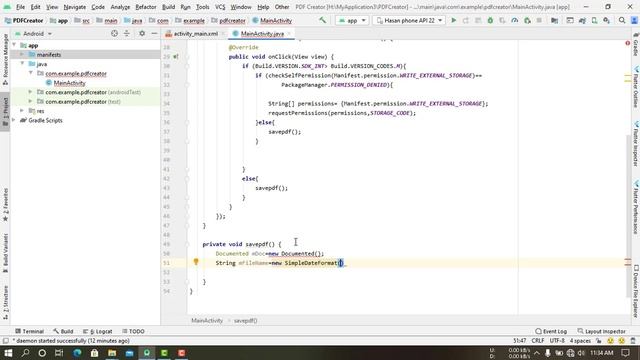Click the gutter override icon beside onClick

[x=176, y=57]
